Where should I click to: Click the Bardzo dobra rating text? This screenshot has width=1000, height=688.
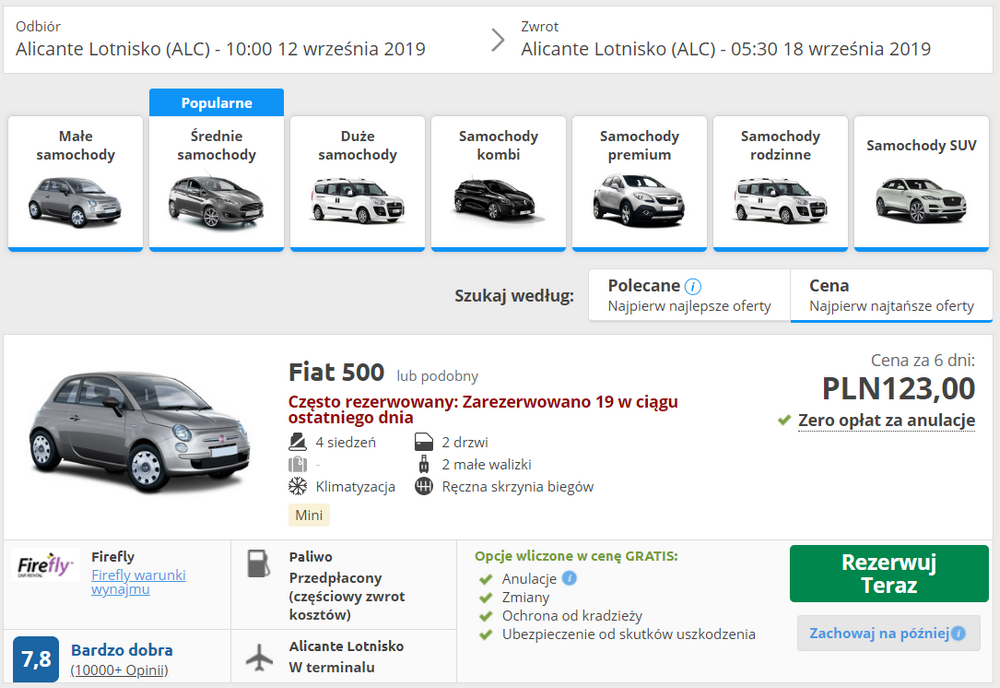tap(122, 650)
